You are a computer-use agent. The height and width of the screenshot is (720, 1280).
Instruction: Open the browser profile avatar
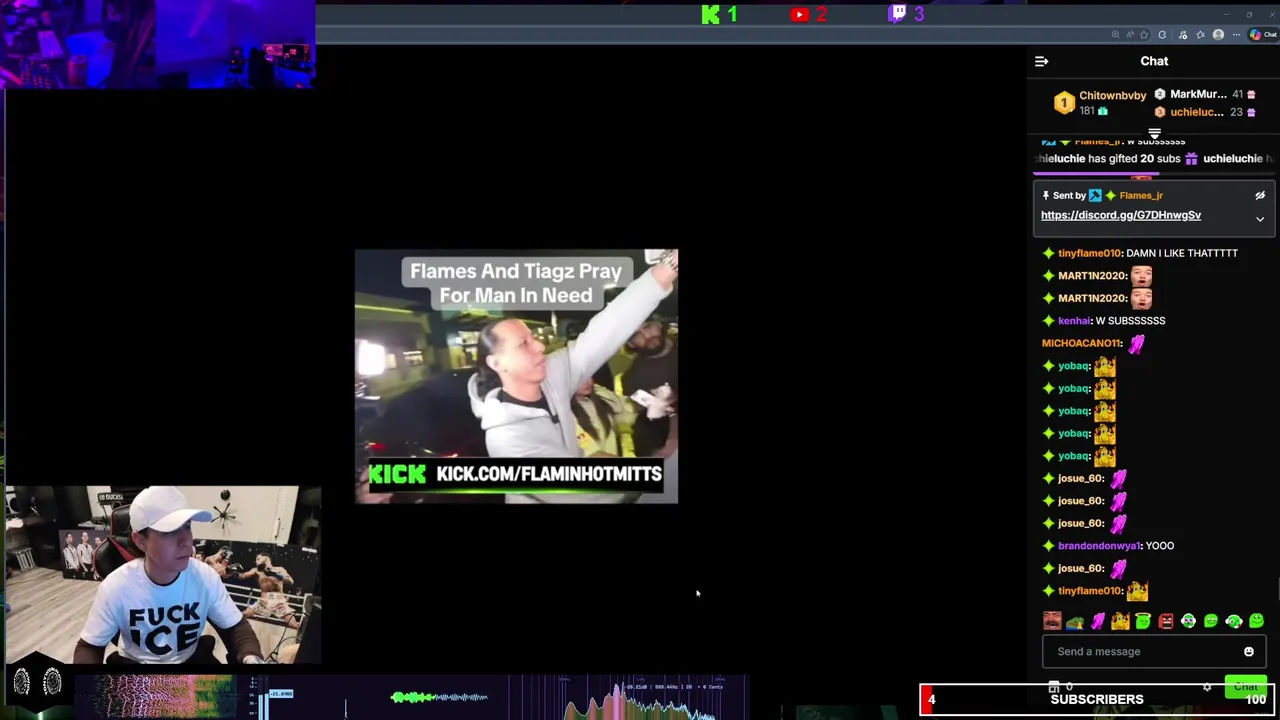tap(1218, 35)
